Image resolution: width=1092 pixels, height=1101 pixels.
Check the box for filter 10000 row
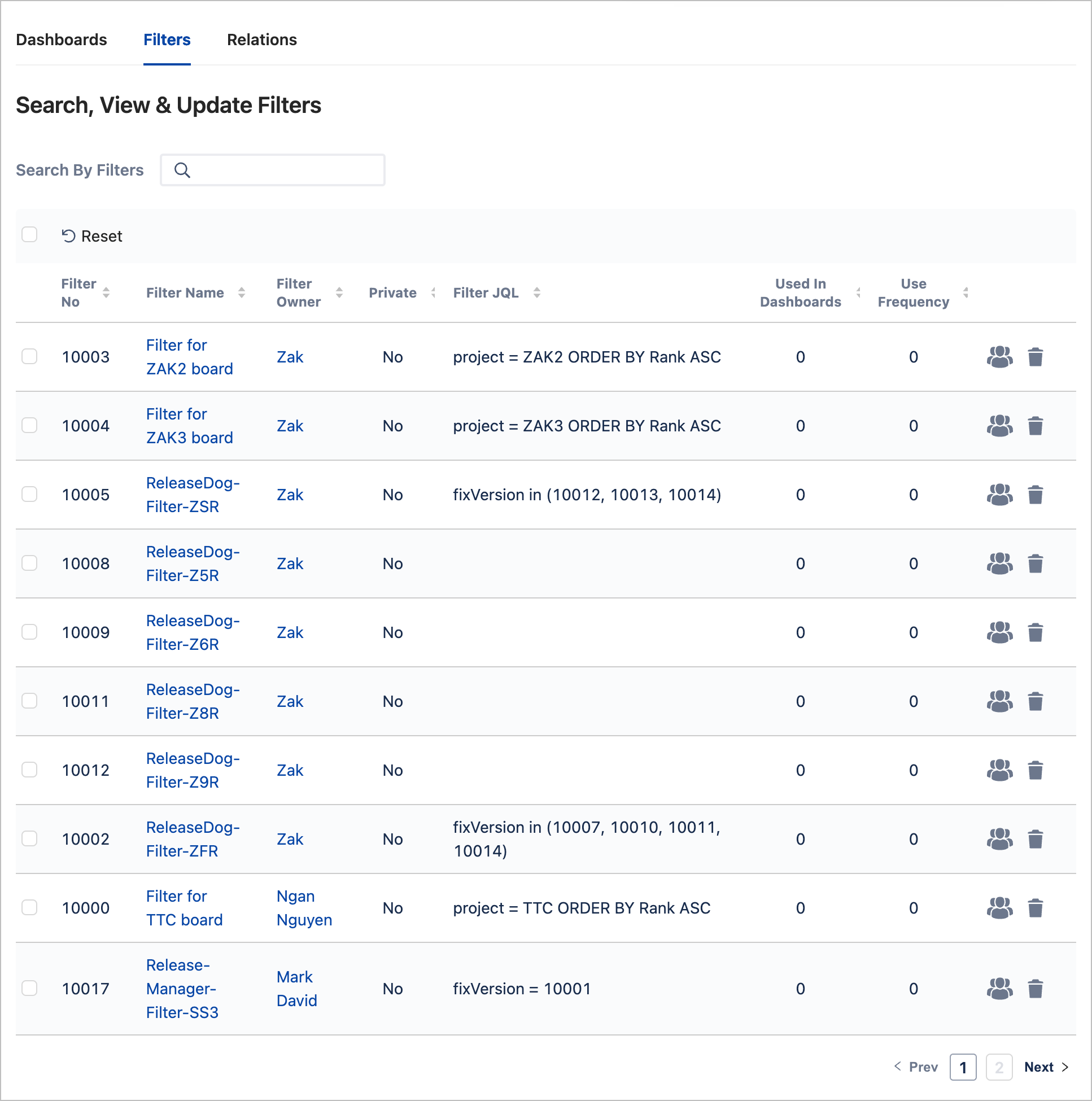[x=29, y=907]
